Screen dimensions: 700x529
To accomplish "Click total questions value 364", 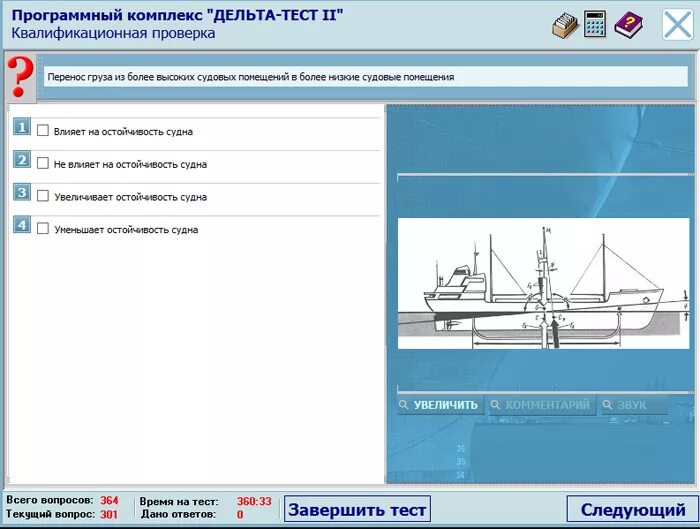I will (x=109, y=500).
